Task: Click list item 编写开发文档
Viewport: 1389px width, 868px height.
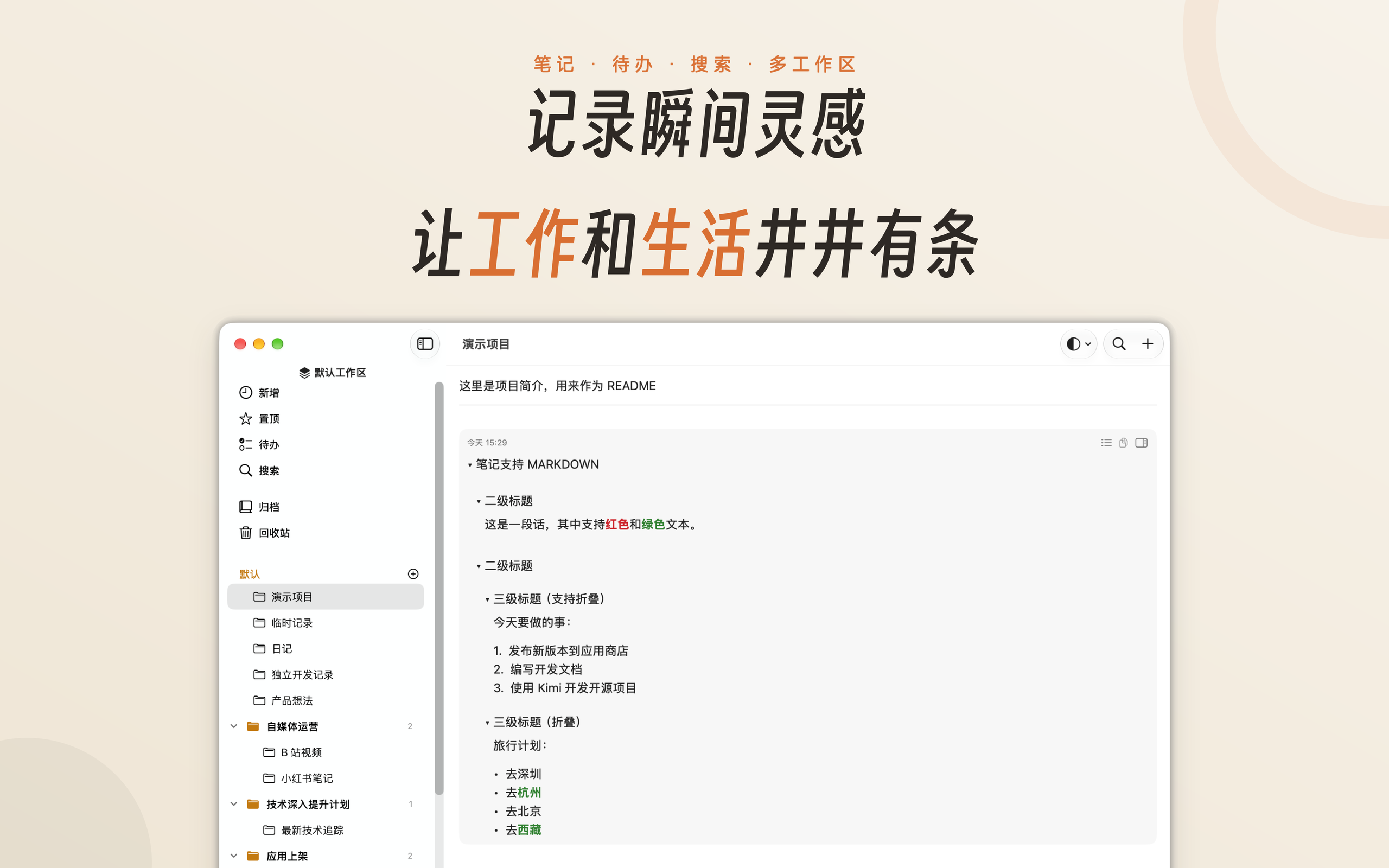Action: 546,669
